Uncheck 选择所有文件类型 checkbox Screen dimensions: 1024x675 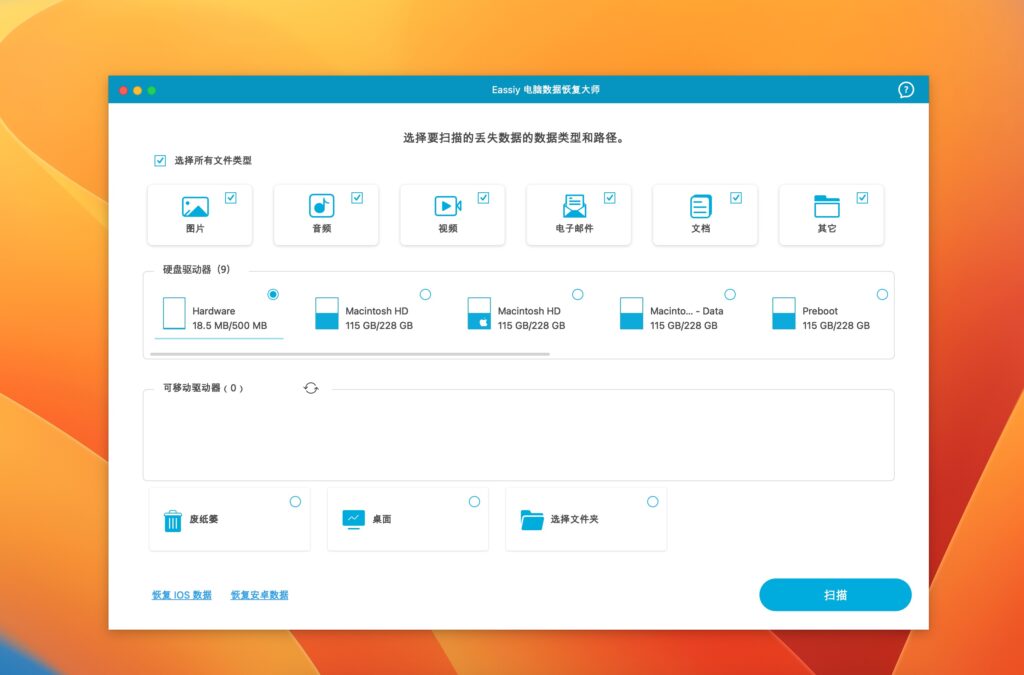[x=161, y=159]
